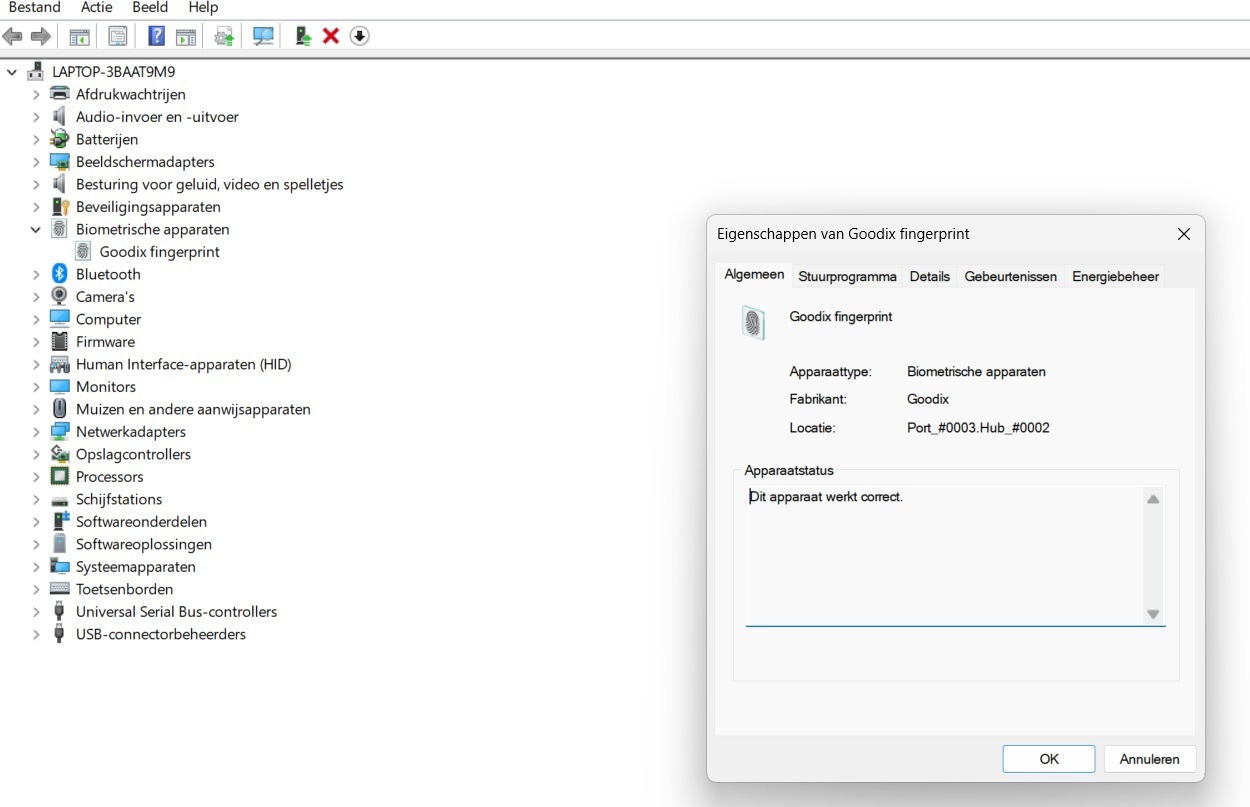The width and height of the screenshot is (1250, 807).
Task: Expand the Schijfstations category
Action: (36, 499)
